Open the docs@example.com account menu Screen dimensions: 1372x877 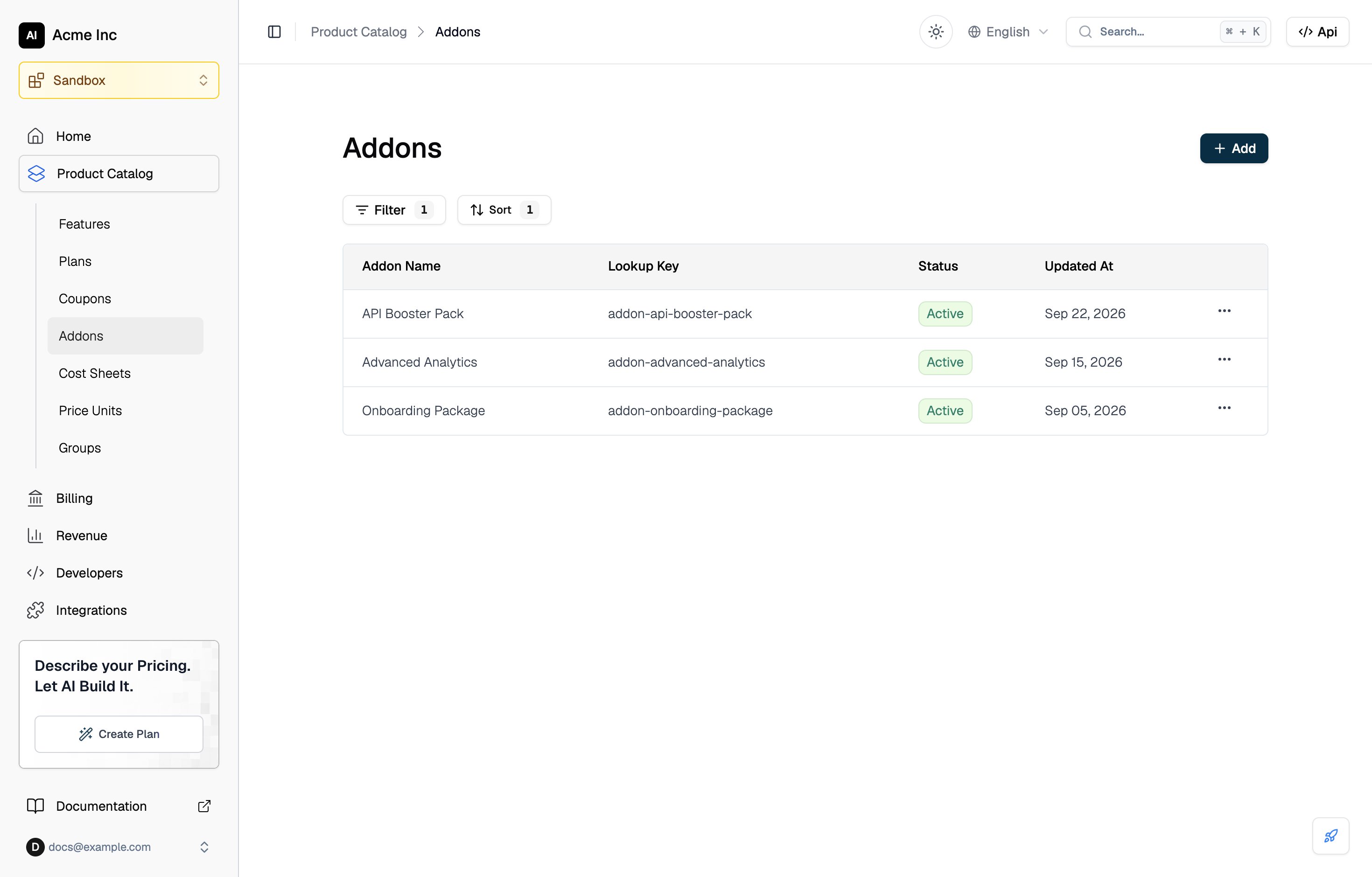[119, 848]
